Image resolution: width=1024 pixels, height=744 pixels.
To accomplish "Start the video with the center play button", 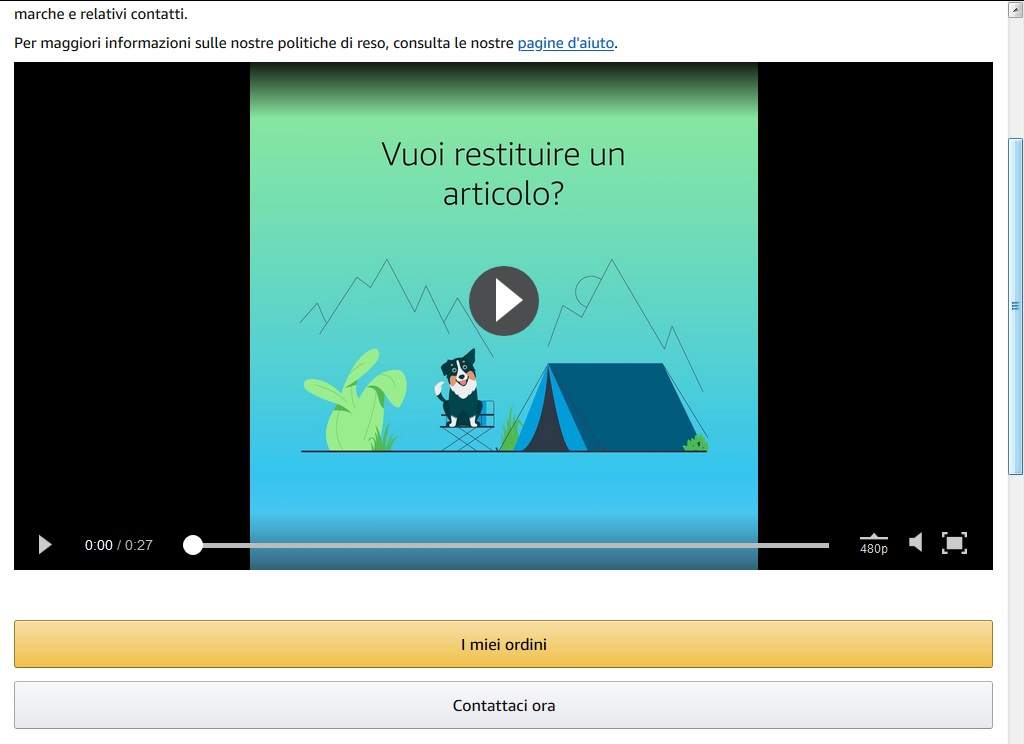I will (x=504, y=300).
